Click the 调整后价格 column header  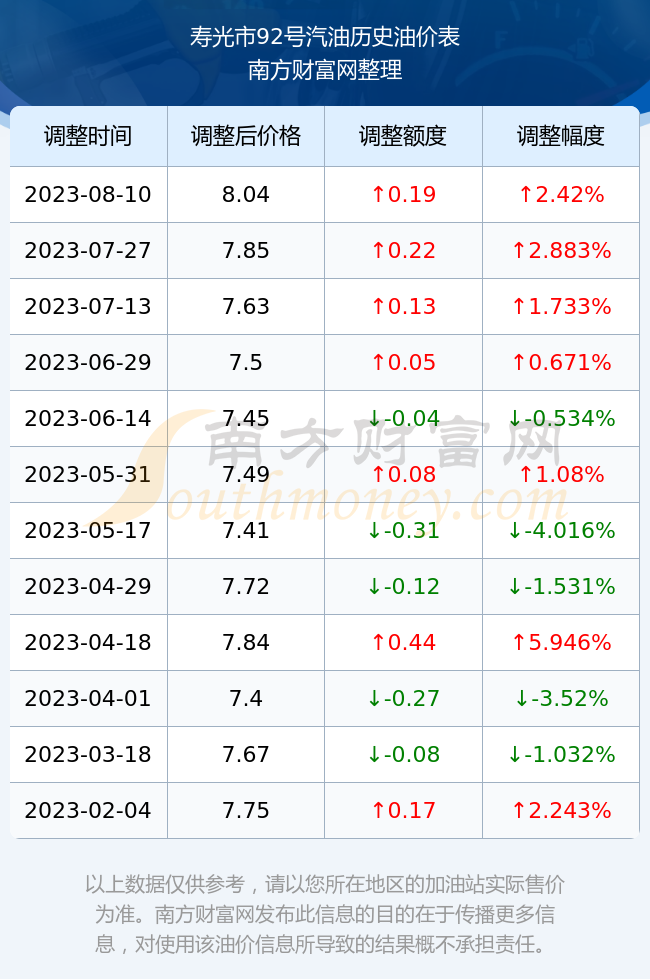(246, 136)
